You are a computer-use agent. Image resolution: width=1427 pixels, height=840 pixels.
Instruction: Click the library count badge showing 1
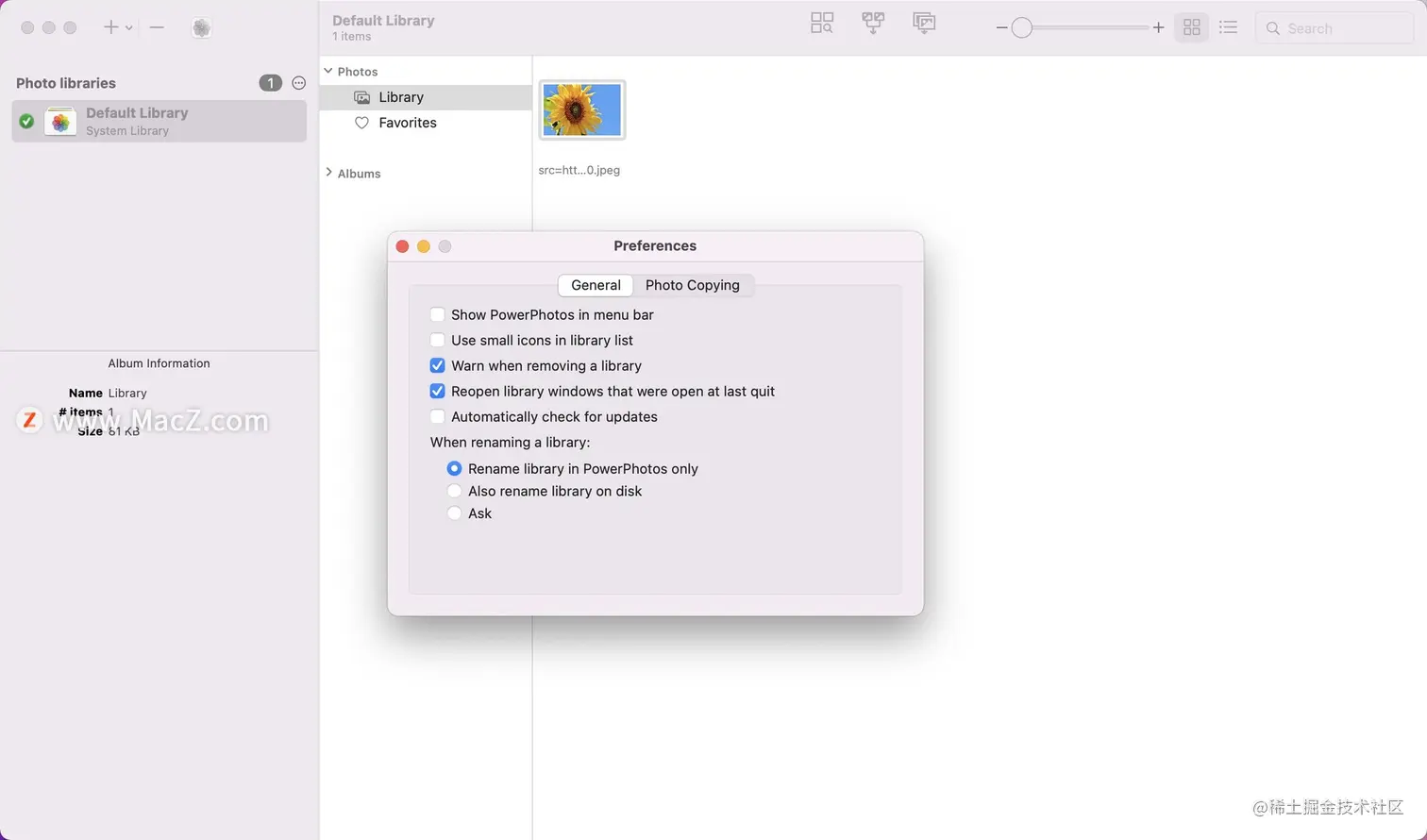pos(270,83)
